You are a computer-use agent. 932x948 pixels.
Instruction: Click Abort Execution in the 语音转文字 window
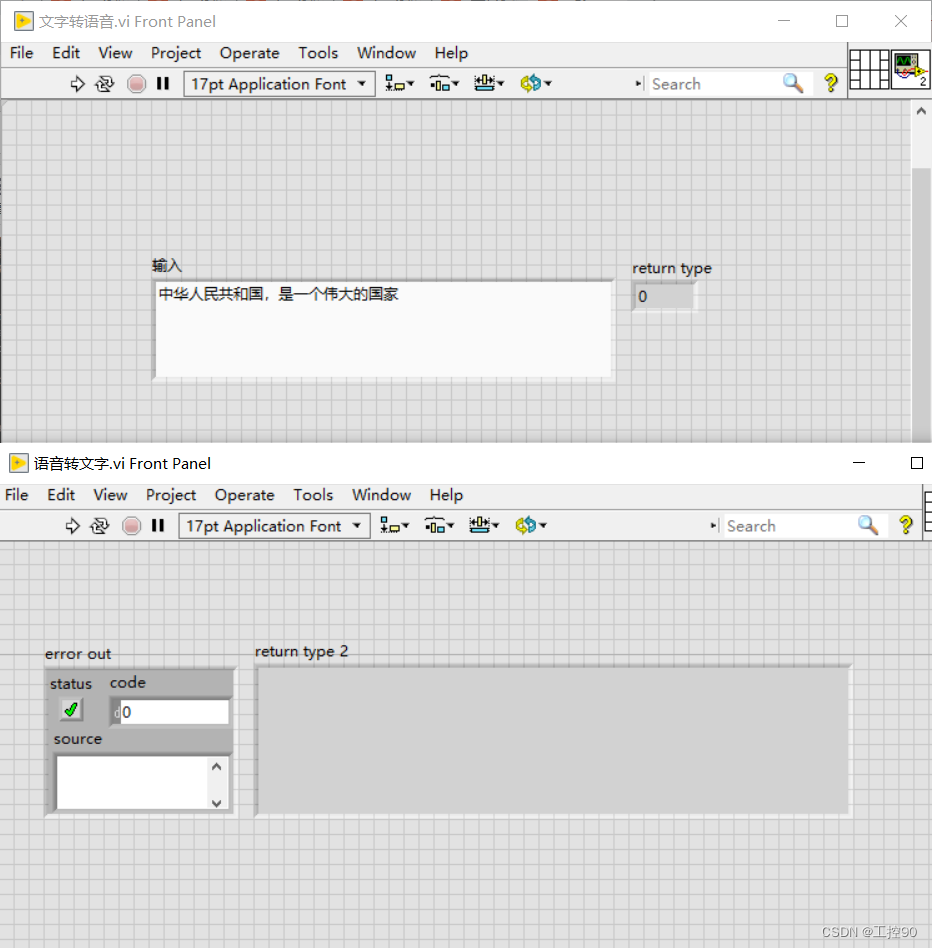point(131,525)
